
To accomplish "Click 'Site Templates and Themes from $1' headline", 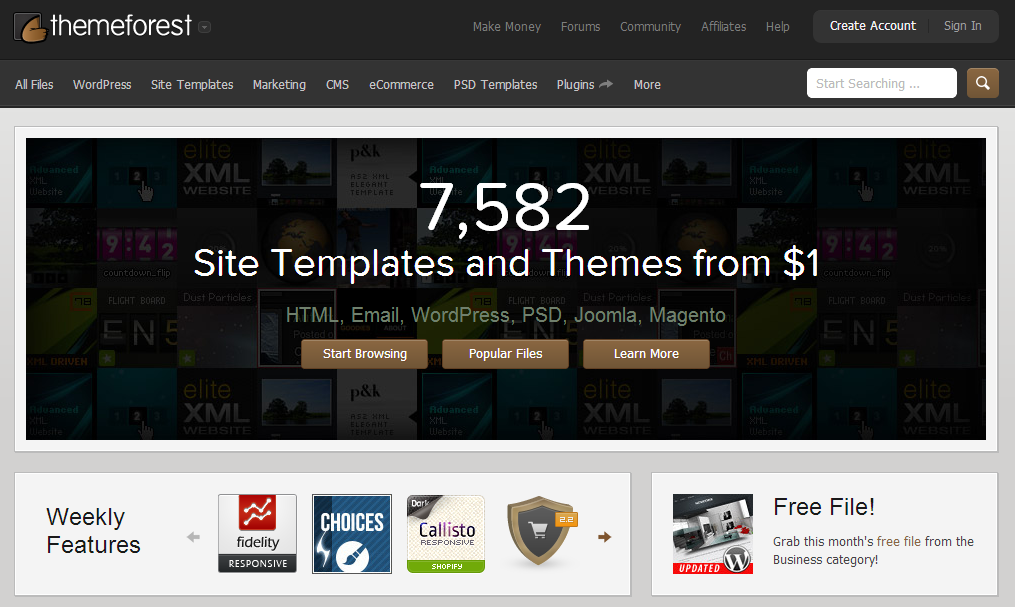I will click(506, 263).
